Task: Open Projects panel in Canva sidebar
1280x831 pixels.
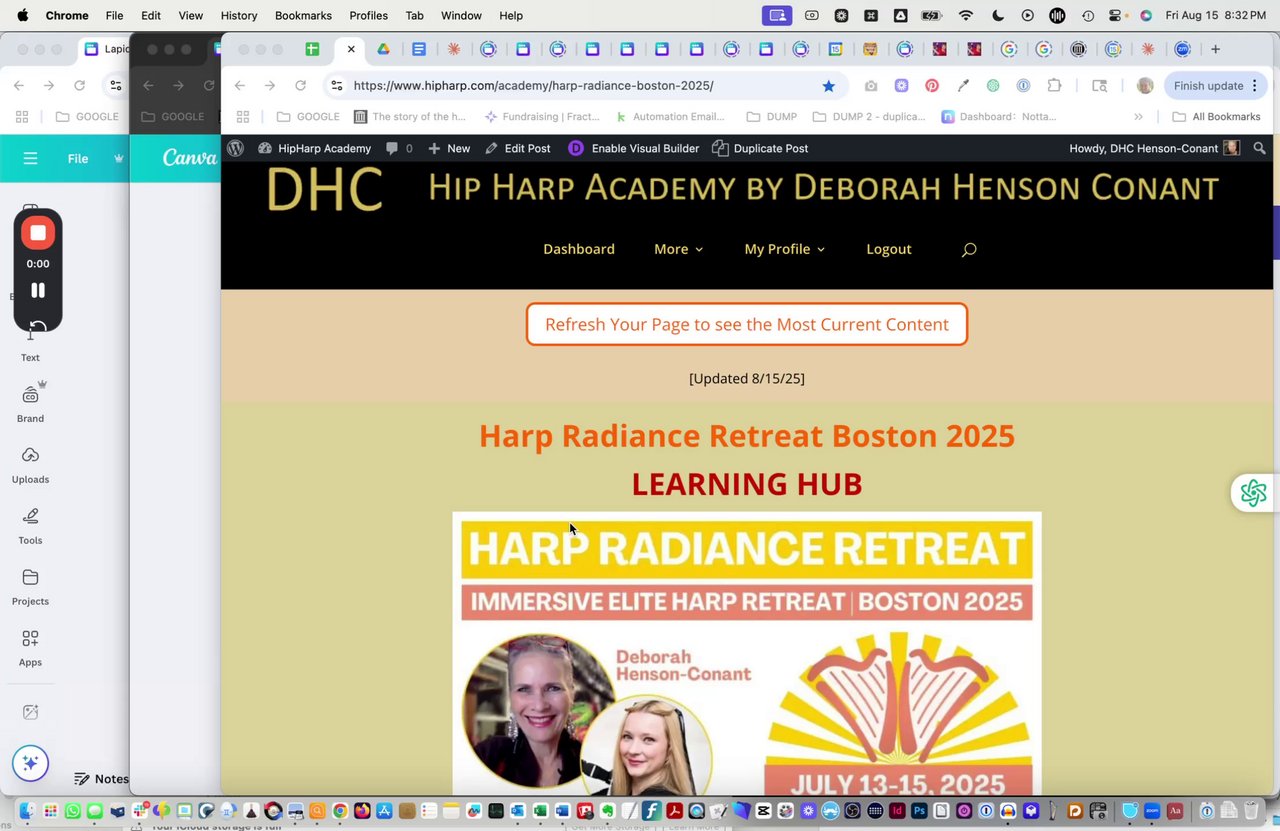Action: pos(30,587)
